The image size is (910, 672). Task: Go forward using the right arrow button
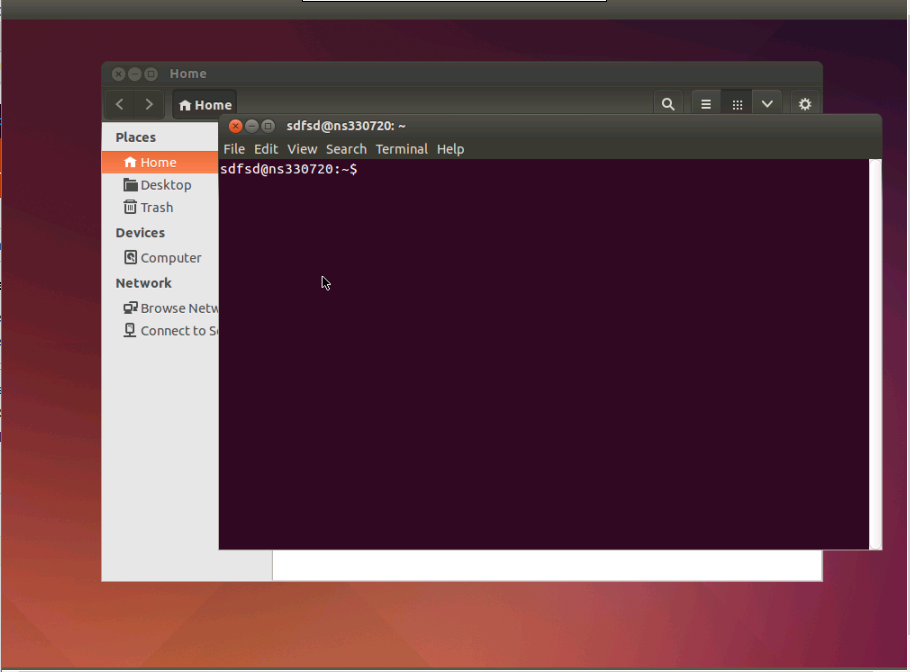149,104
